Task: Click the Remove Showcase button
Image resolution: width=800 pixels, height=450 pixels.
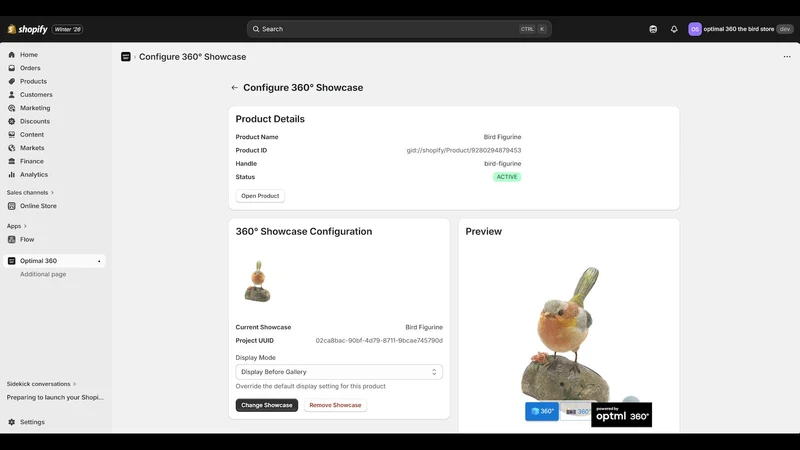Action: pyautogui.click(x=335, y=405)
